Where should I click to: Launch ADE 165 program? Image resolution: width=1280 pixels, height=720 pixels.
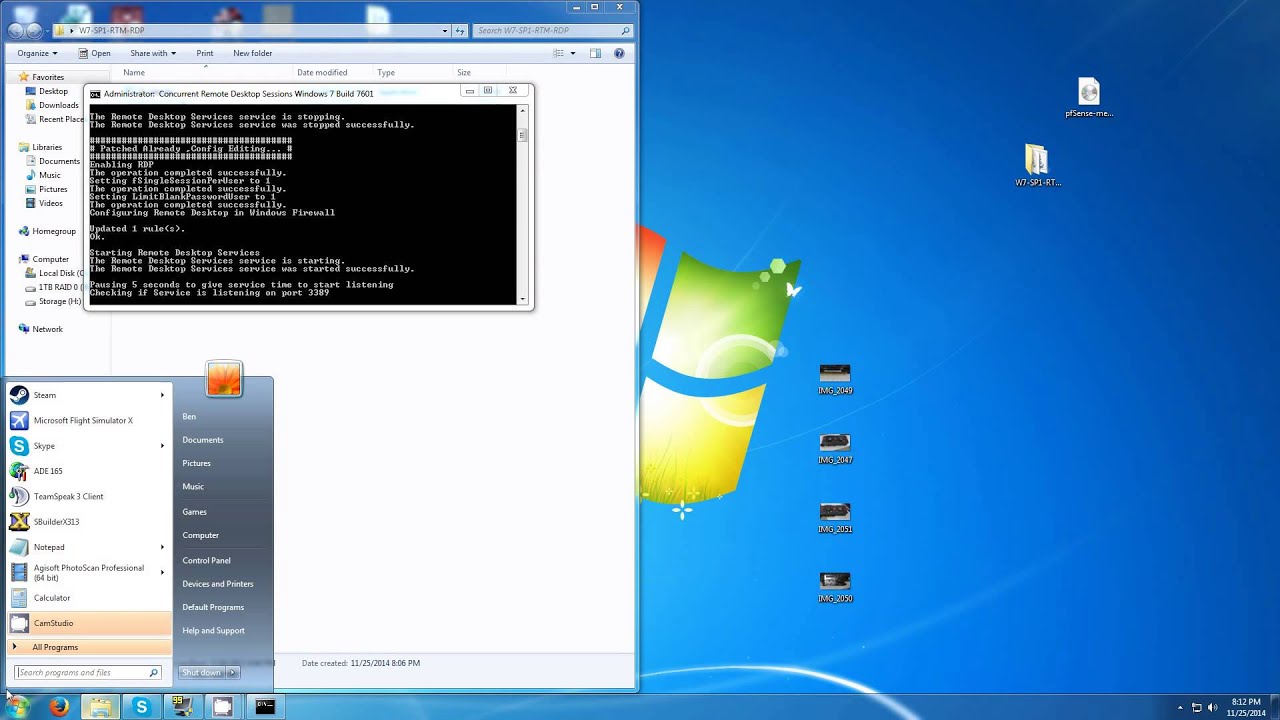point(88,471)
